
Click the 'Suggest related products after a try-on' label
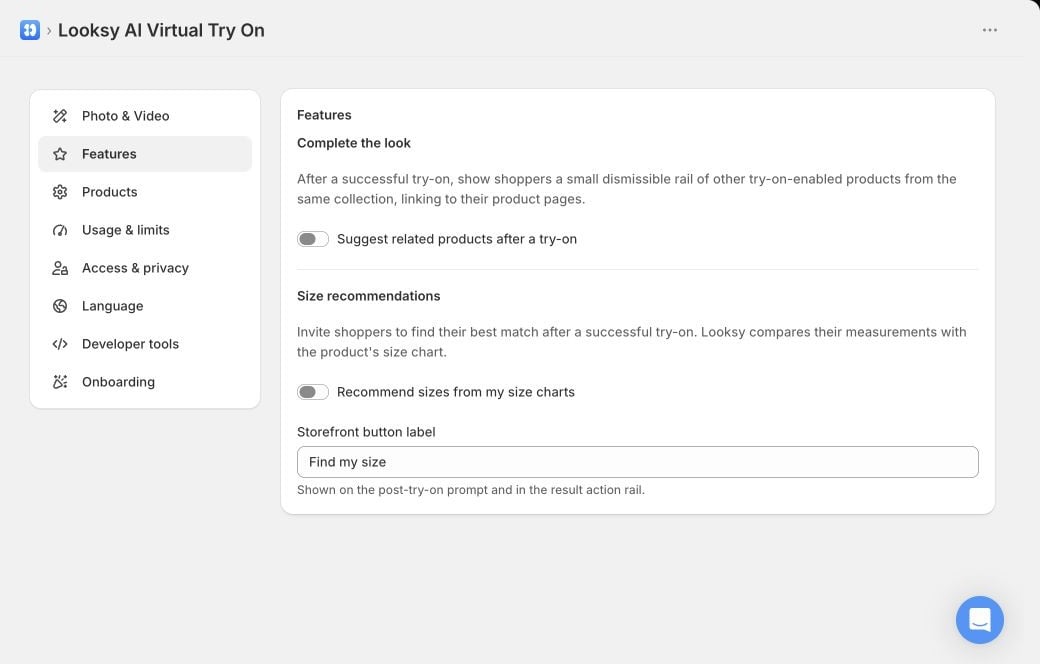click(457, 239)
